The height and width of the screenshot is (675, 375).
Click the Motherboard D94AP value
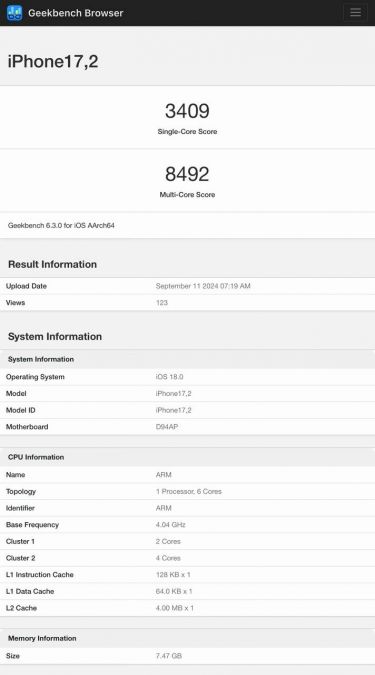click(x=167, y=427)
